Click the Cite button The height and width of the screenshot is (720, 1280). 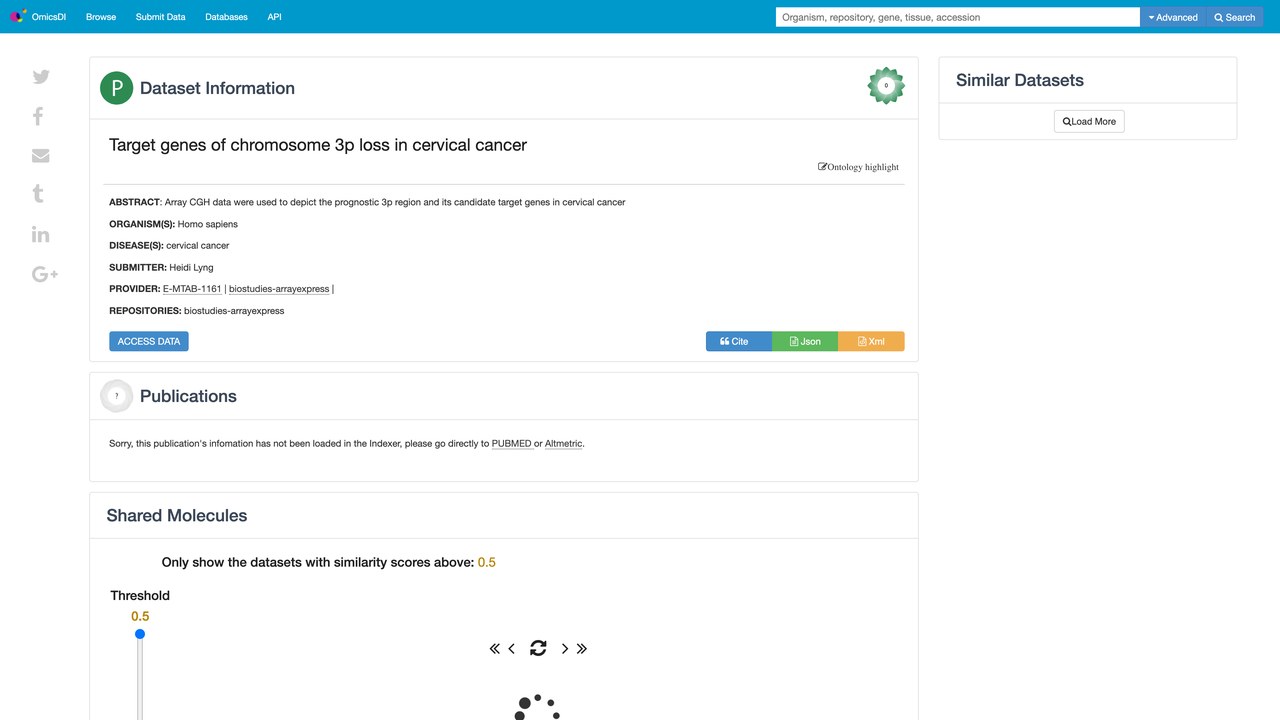tap(739, 341)
